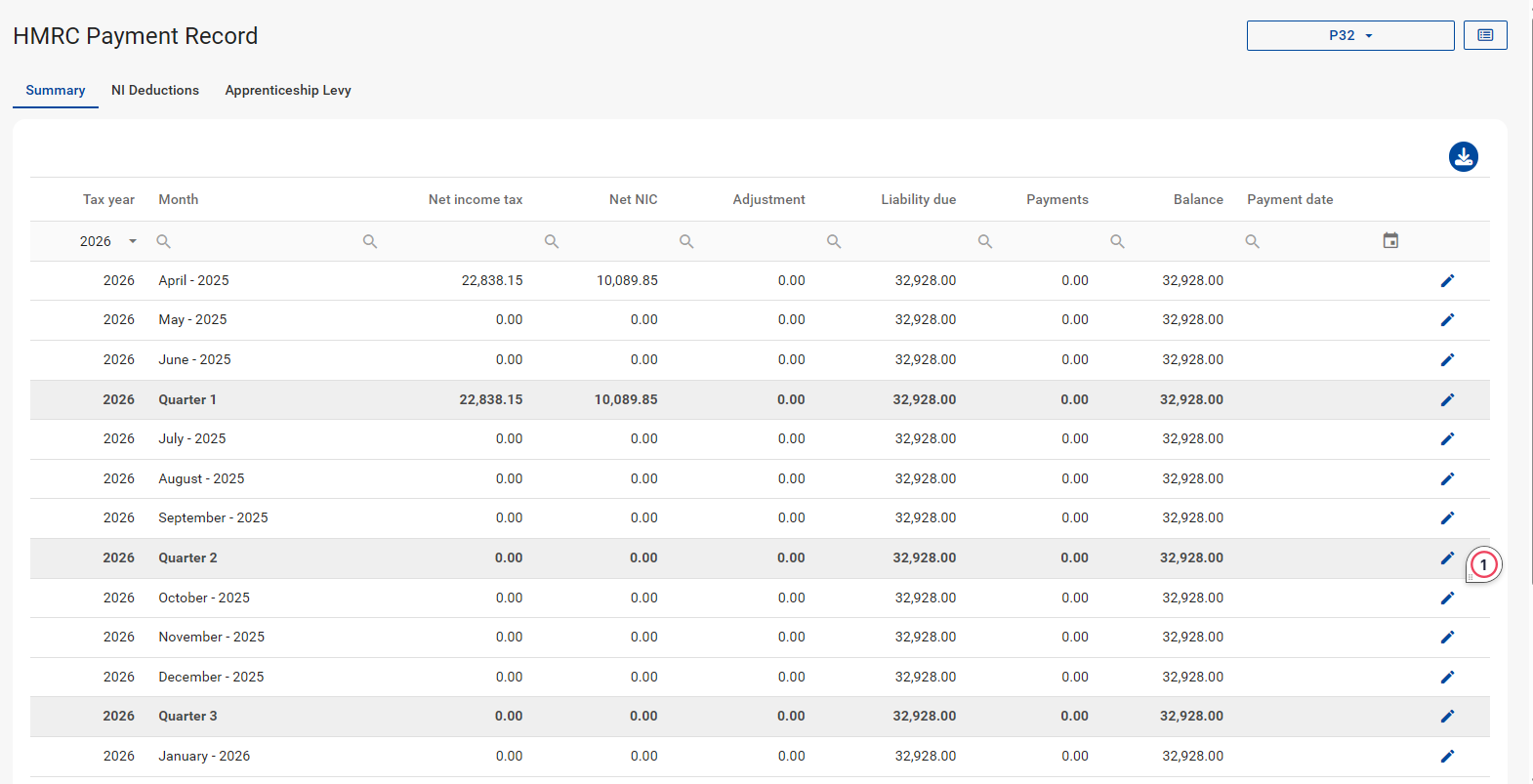Click the red circled 1 notification badge
This screenshot has width=1533, height=784.
1483,564
